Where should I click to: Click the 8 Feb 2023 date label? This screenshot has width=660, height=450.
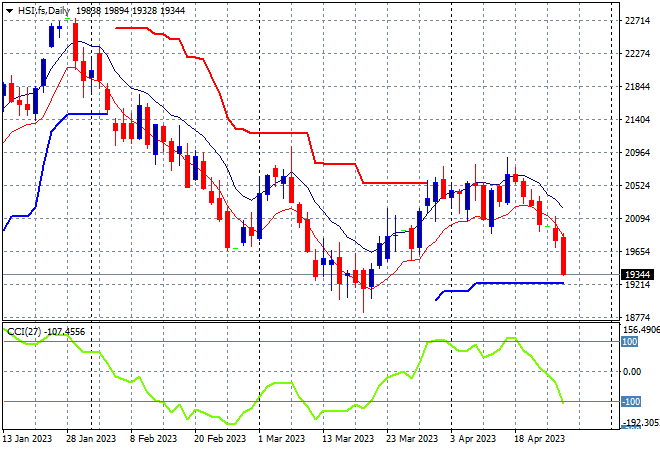pos(154,439)
